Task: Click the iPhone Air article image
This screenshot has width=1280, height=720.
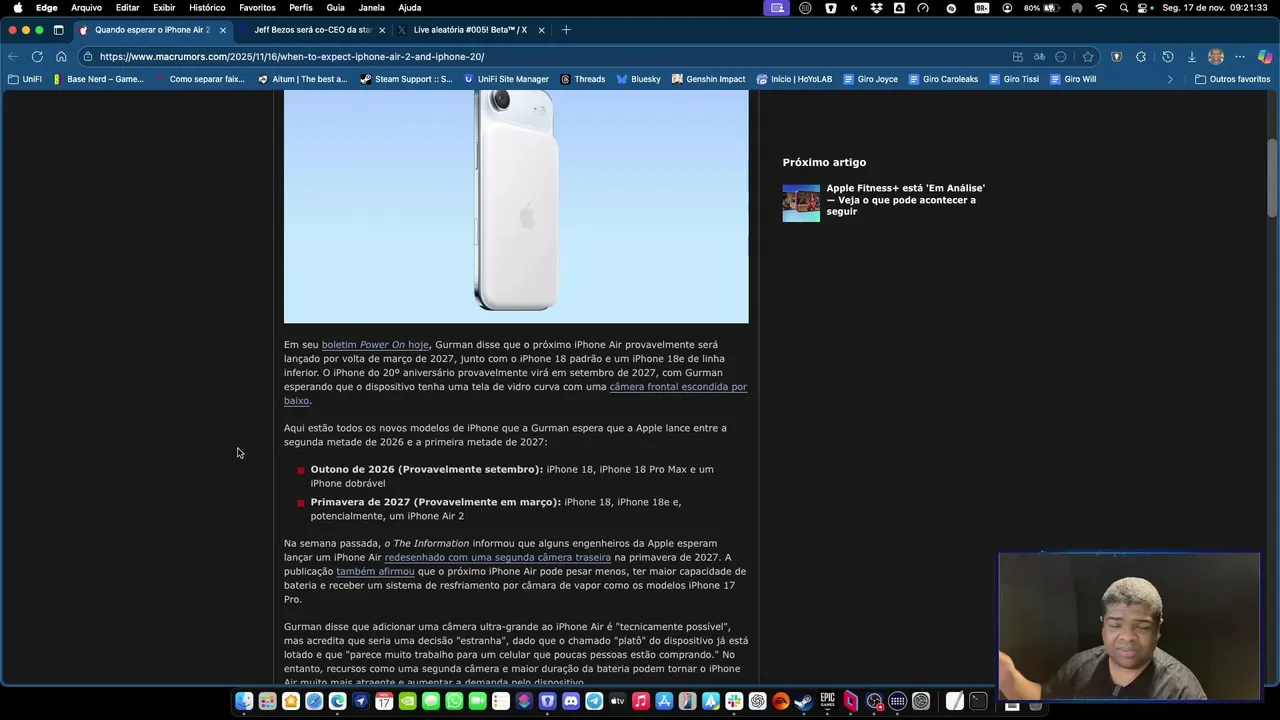Action: pyautogui.click(x=516, y=207)
